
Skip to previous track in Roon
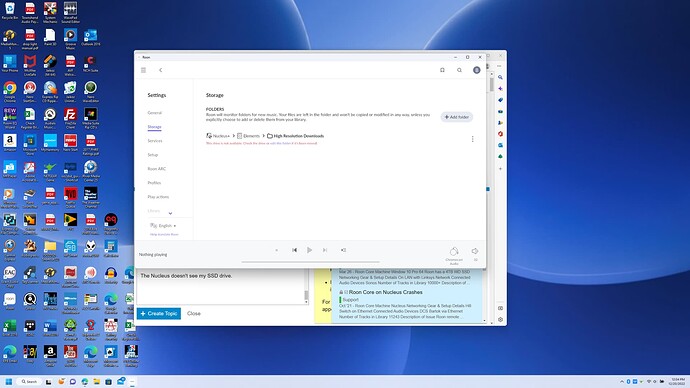(x=294, y=250)
